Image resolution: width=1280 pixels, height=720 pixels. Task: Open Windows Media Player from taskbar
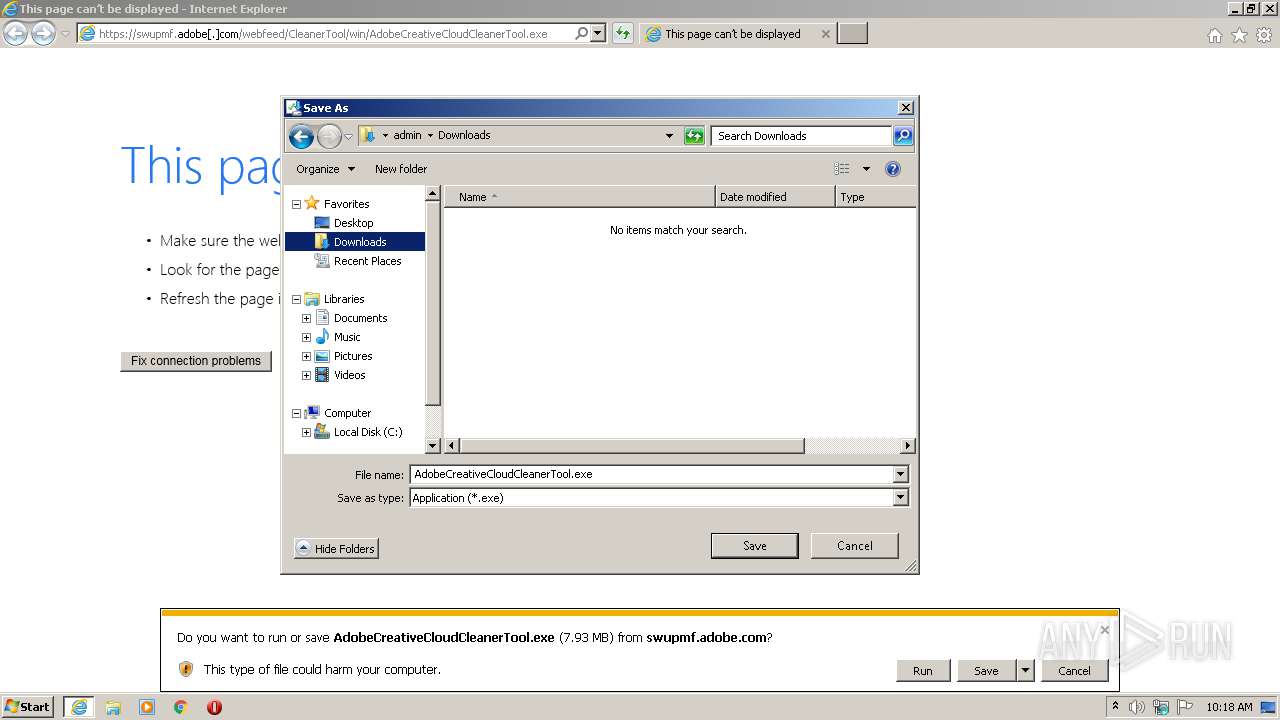coord(147,707)
